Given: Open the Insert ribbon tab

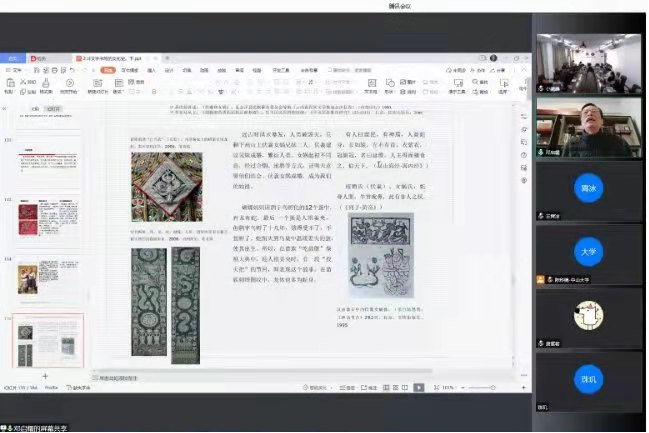Looking at the screenshot, I should tap(149, 71).
